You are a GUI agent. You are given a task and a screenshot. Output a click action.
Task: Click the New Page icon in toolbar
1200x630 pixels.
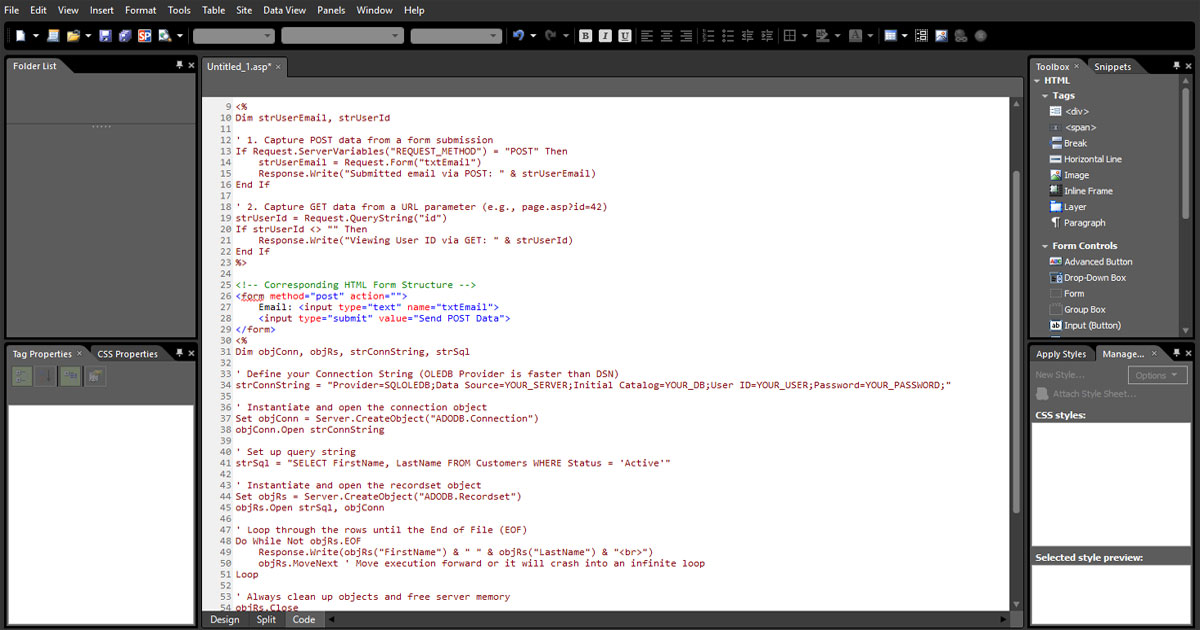pos(52,35)
